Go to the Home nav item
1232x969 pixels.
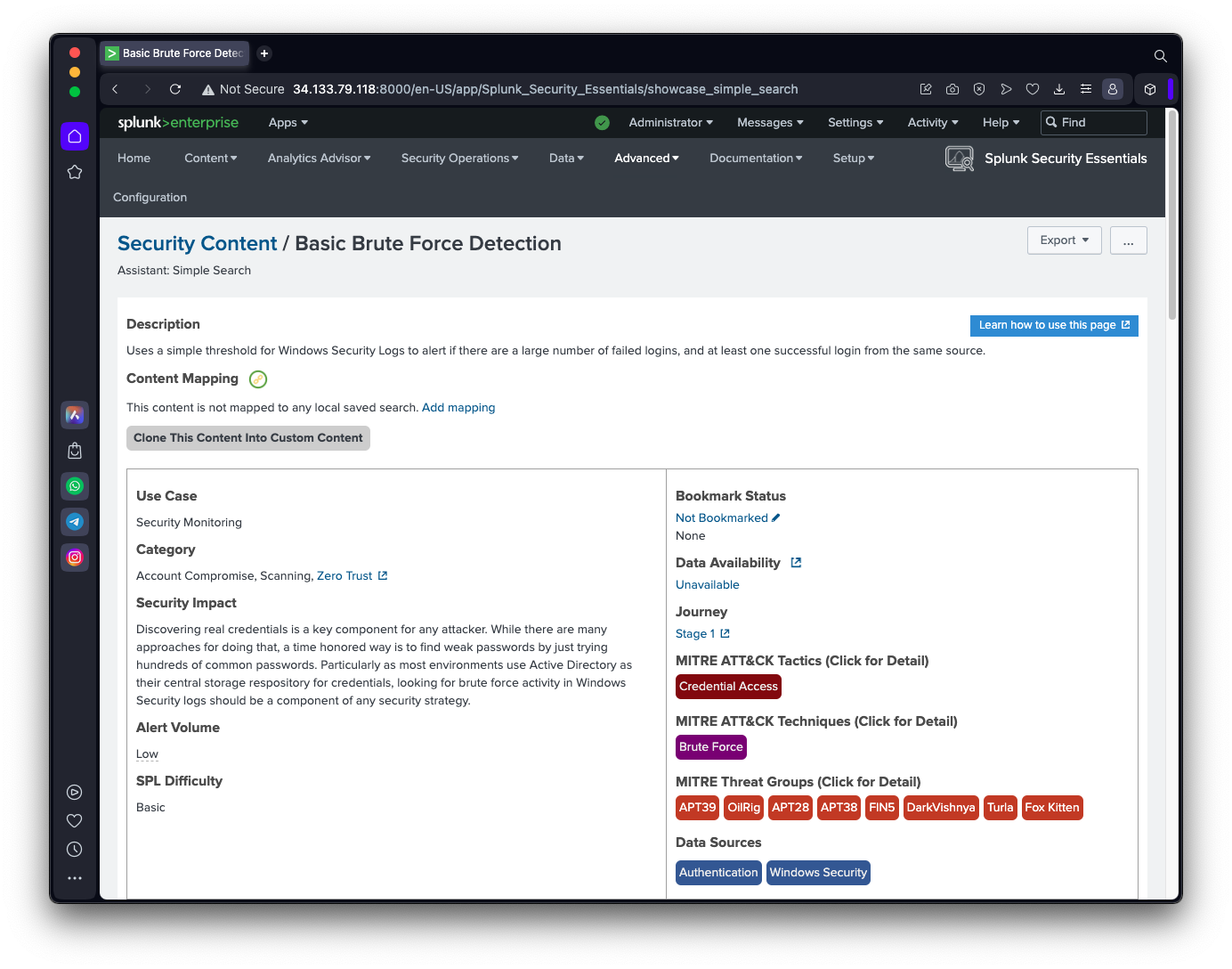[134, 159]
